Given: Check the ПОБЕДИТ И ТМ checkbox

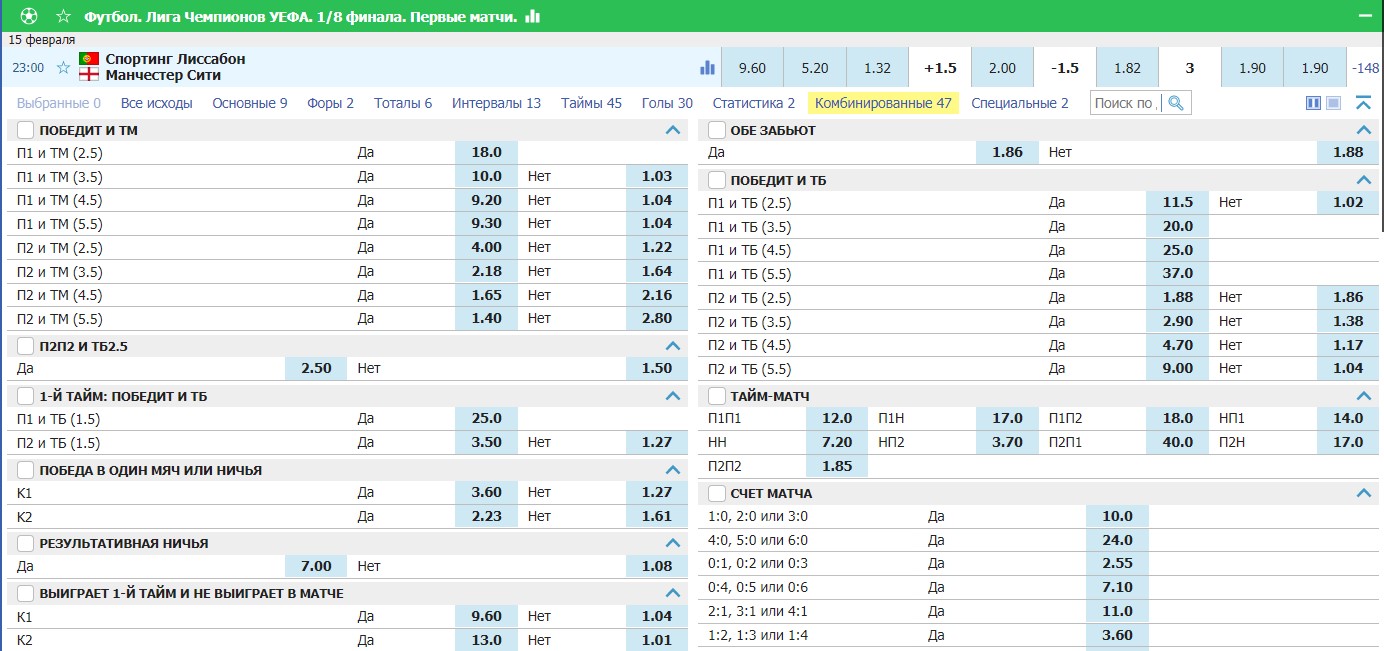Looking at the screenshot, I should coord(26,130).
